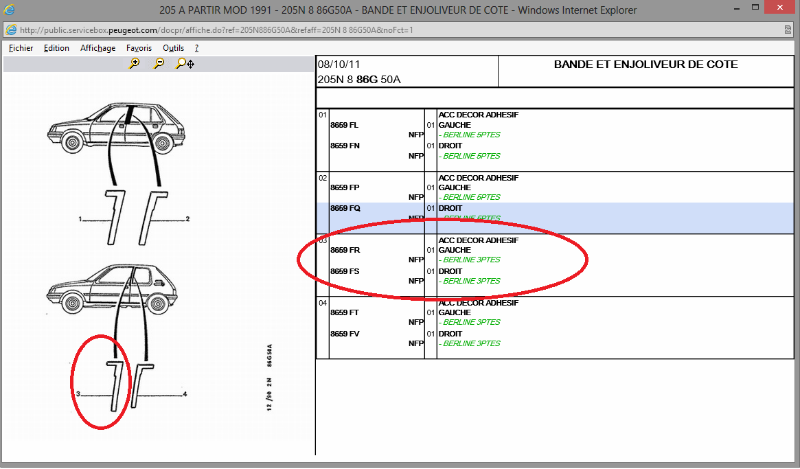Minimize the Internet Explorer window

coord(737,9)
